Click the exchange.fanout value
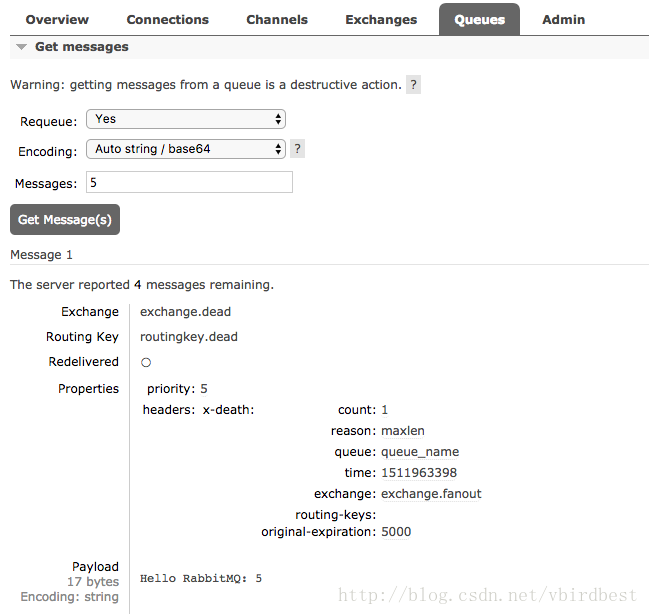This screenshot has width=649, height=615. click(x=431, y=494)
